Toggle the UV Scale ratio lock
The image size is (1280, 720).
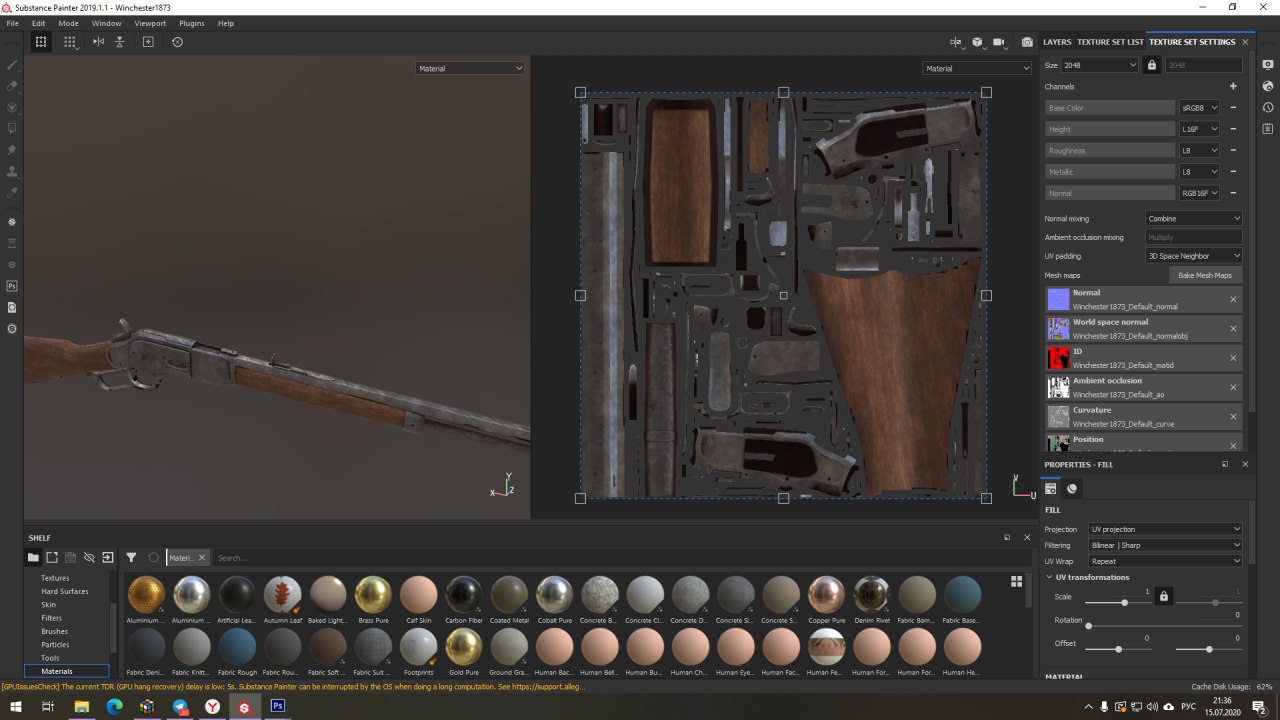click(1163, 597)
